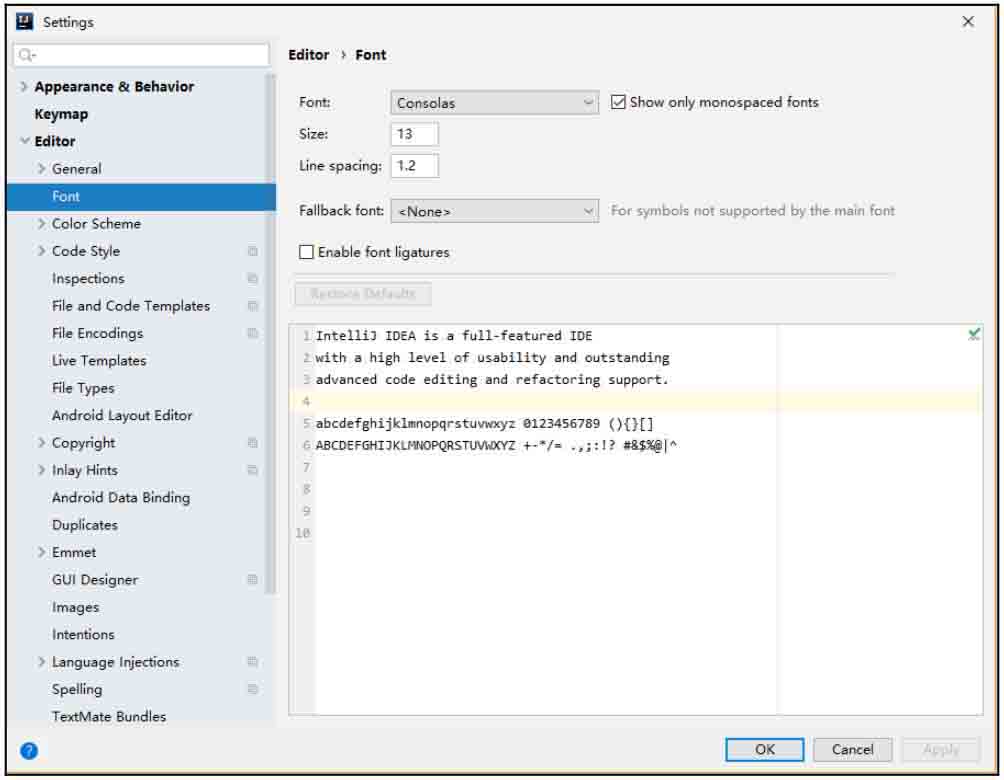Image resolution: width=1004 pixels, height=780 pixels.
Task: Click the help question mark icon
Action: (x=29, y=750)
